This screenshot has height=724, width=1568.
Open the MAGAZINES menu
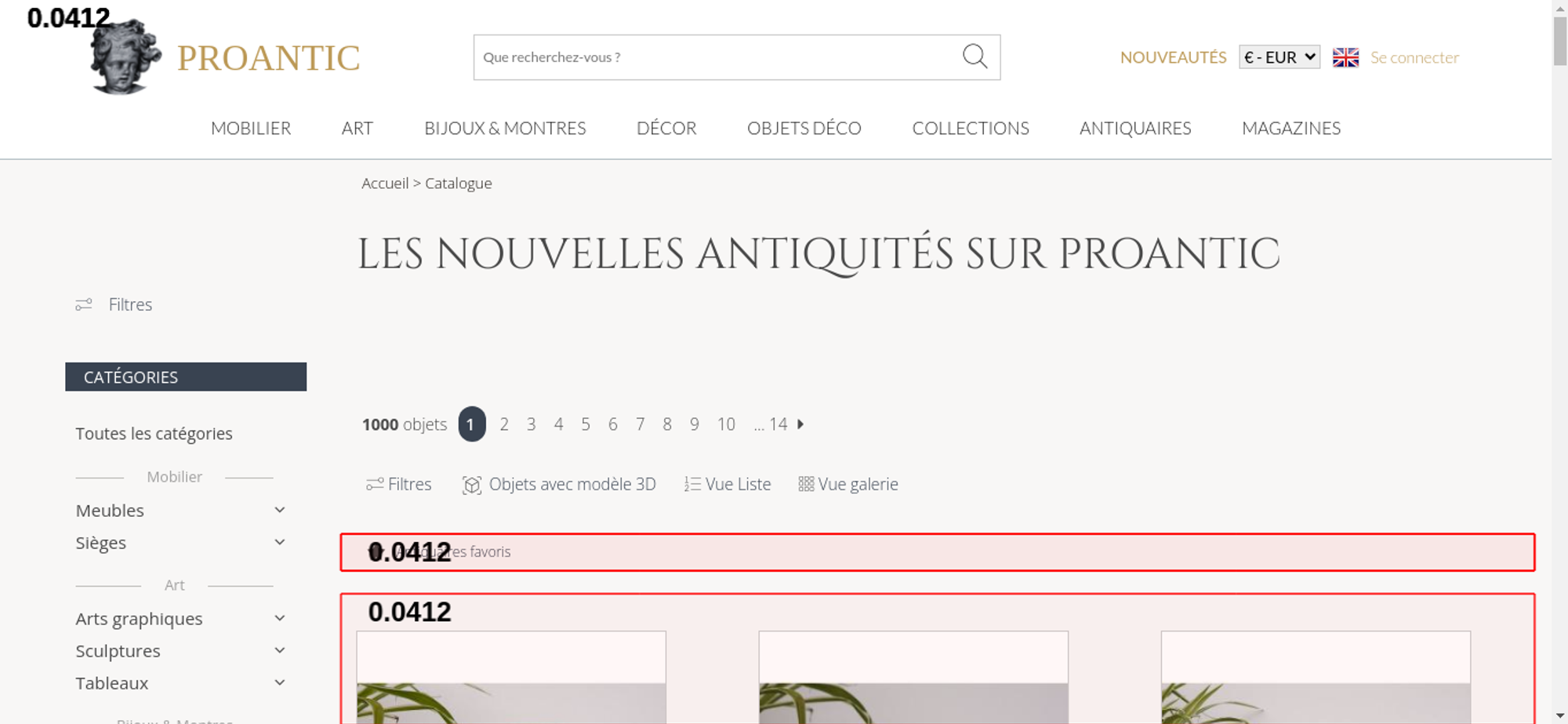[x=1291, y=128]
